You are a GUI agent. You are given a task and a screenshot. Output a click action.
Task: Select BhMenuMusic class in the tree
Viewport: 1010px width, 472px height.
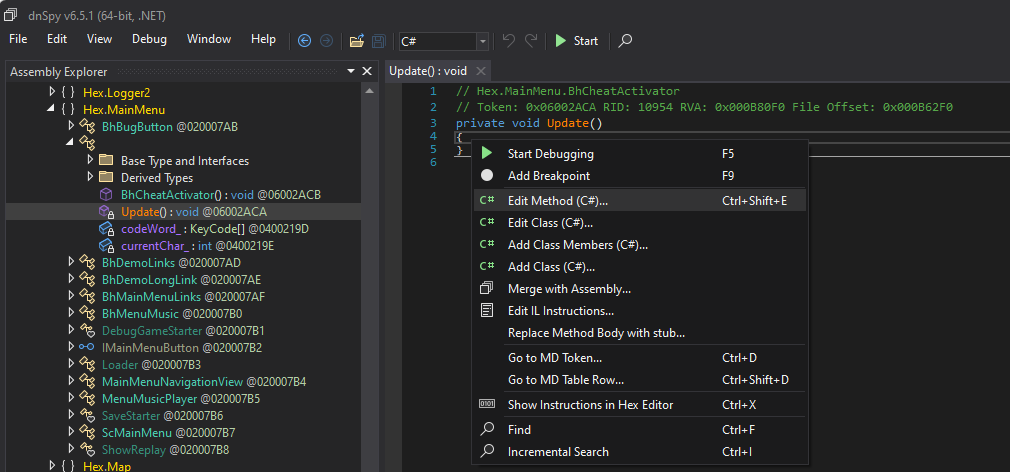[140, 313]
